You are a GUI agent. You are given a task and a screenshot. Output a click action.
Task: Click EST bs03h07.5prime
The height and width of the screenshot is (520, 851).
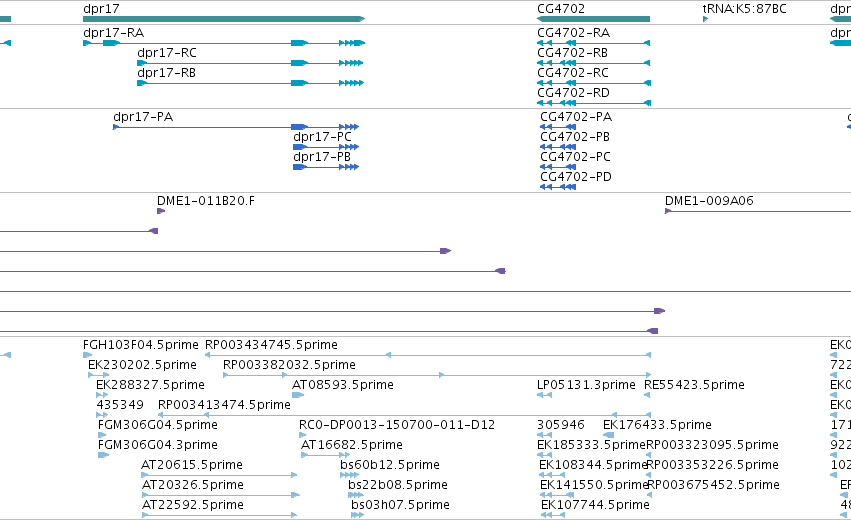coord(357,516)
